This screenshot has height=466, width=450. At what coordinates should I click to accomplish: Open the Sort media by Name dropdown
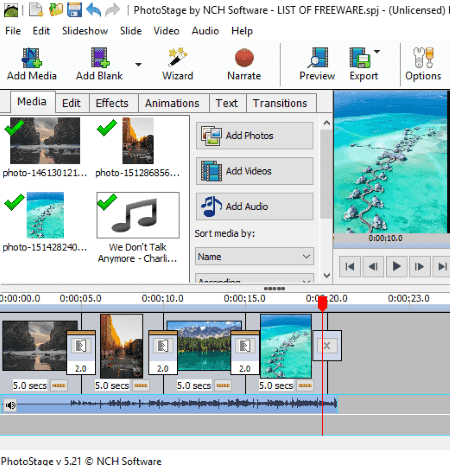(254, 256)
